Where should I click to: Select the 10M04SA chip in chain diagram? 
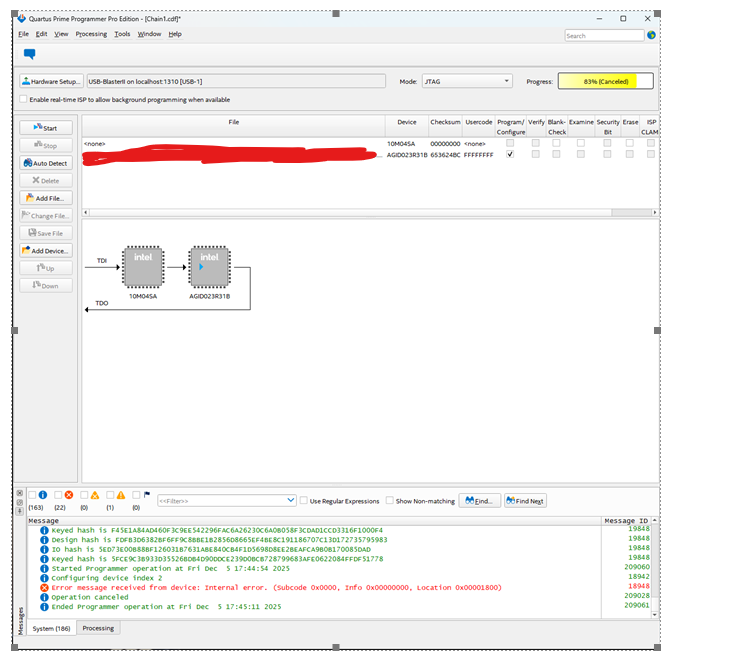click(x=141, y=266)
